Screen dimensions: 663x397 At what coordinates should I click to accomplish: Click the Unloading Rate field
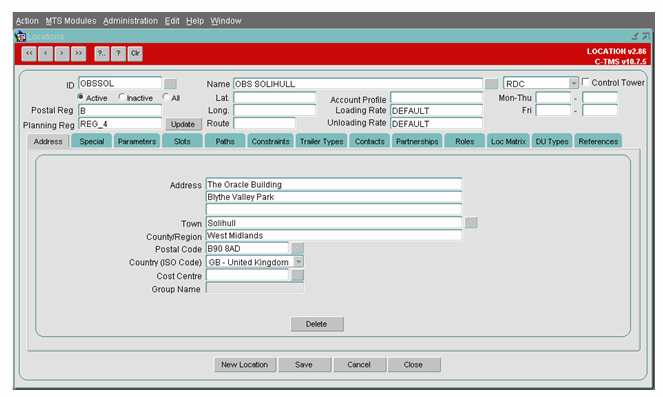(x=436, y=123)
